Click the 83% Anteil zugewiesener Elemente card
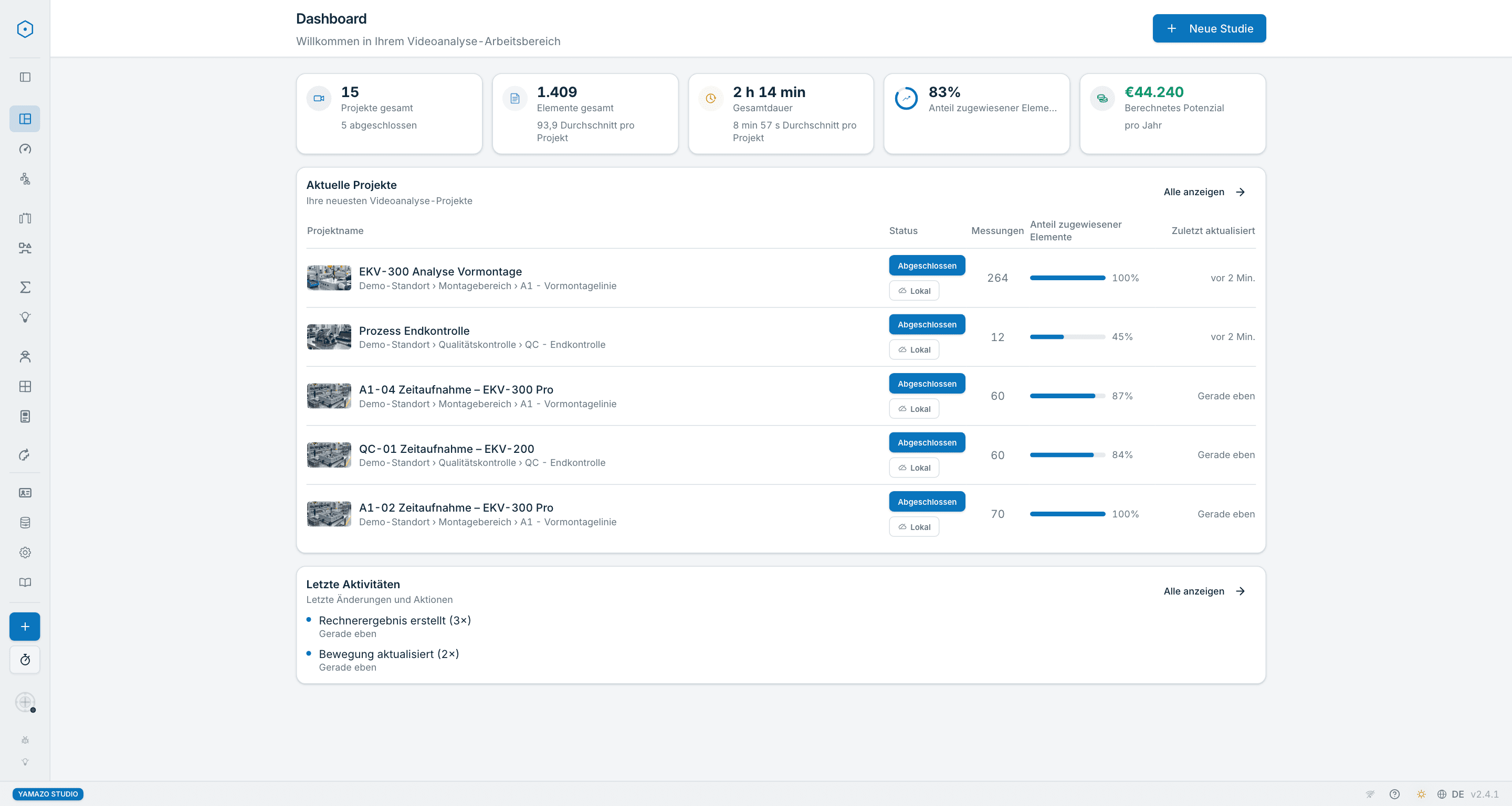The width and height of the screenshot is (1512, 806). (976, 114)
